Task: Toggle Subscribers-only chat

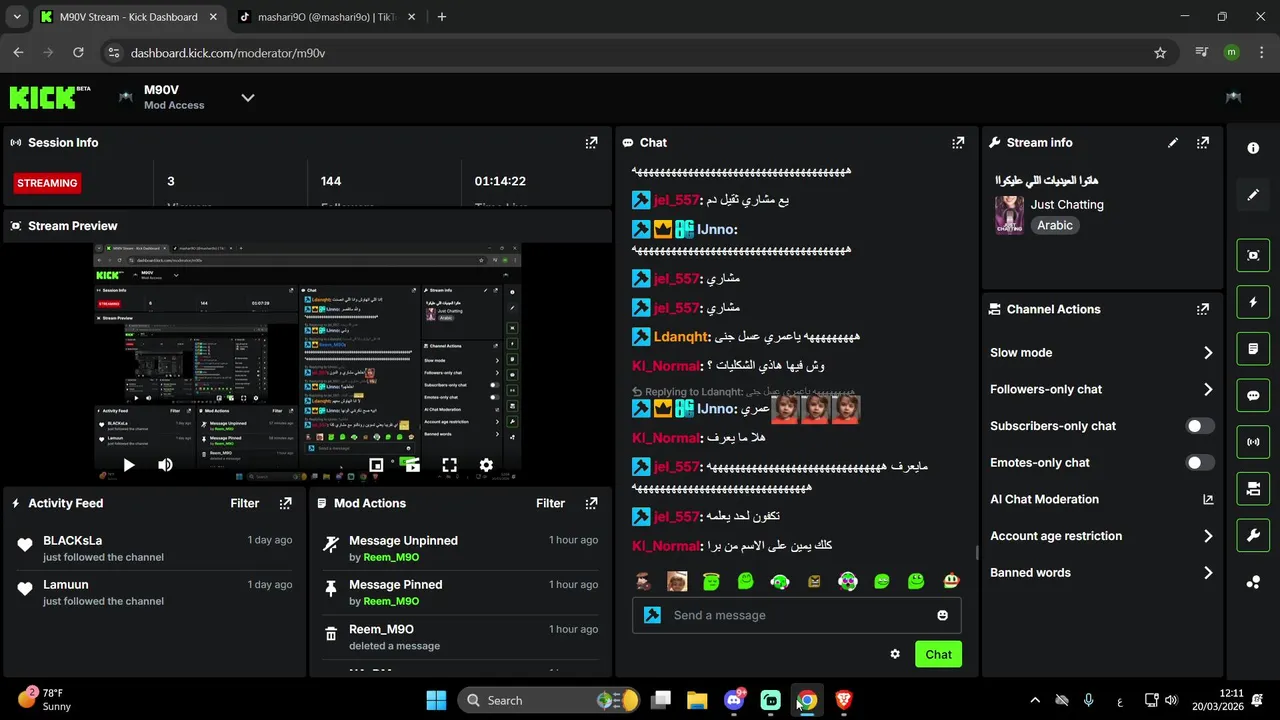Action: pyautogui.click(x=1200, y=426)
